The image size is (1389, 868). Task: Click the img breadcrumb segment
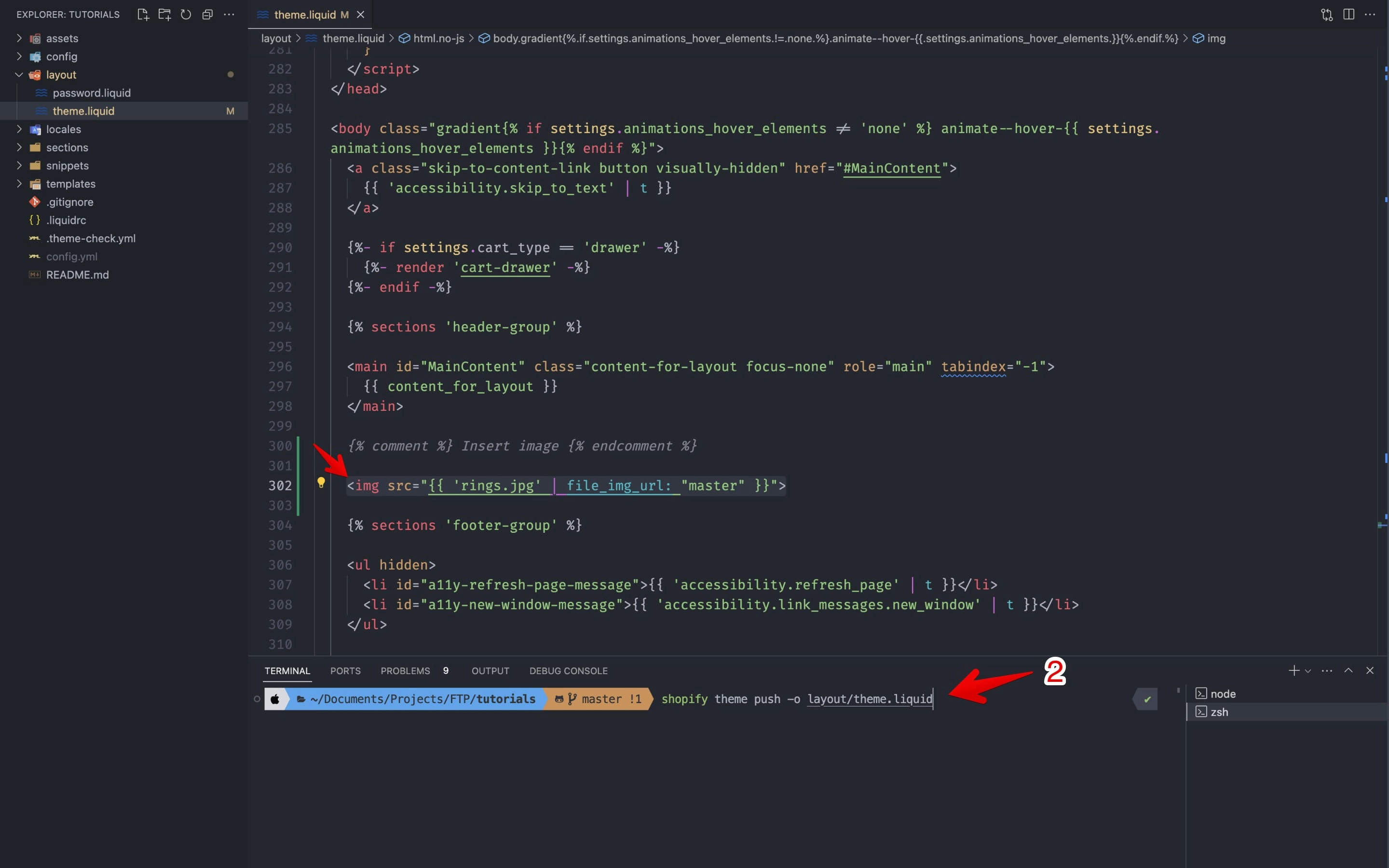1216,39
